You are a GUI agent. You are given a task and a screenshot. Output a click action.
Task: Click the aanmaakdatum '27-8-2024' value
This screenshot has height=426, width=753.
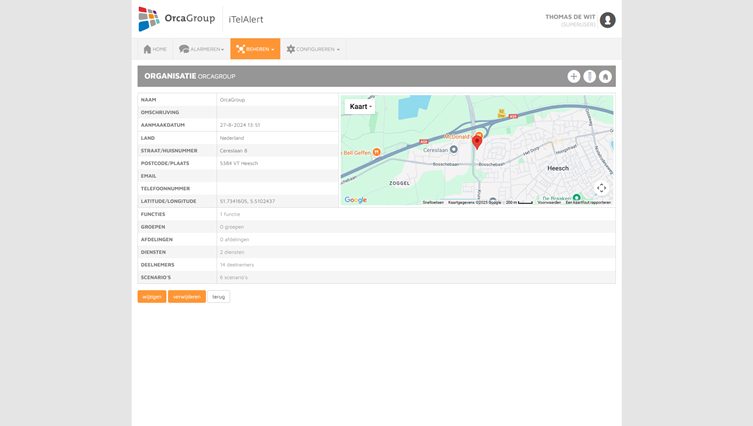240,125
